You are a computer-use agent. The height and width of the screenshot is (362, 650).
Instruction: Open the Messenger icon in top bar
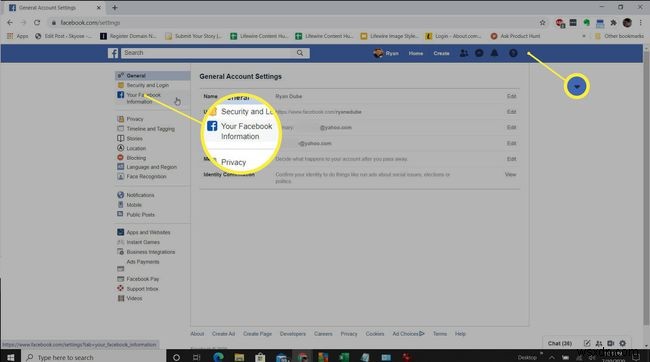tap(479, 53)
